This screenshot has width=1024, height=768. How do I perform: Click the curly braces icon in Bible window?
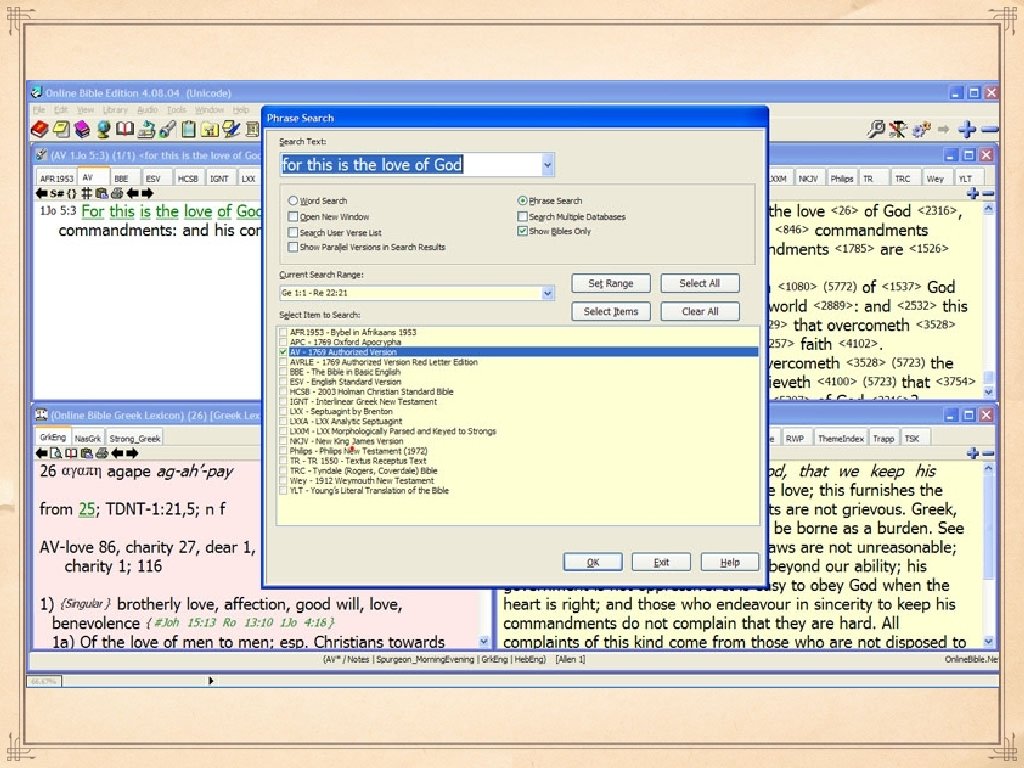click(71, 193)
